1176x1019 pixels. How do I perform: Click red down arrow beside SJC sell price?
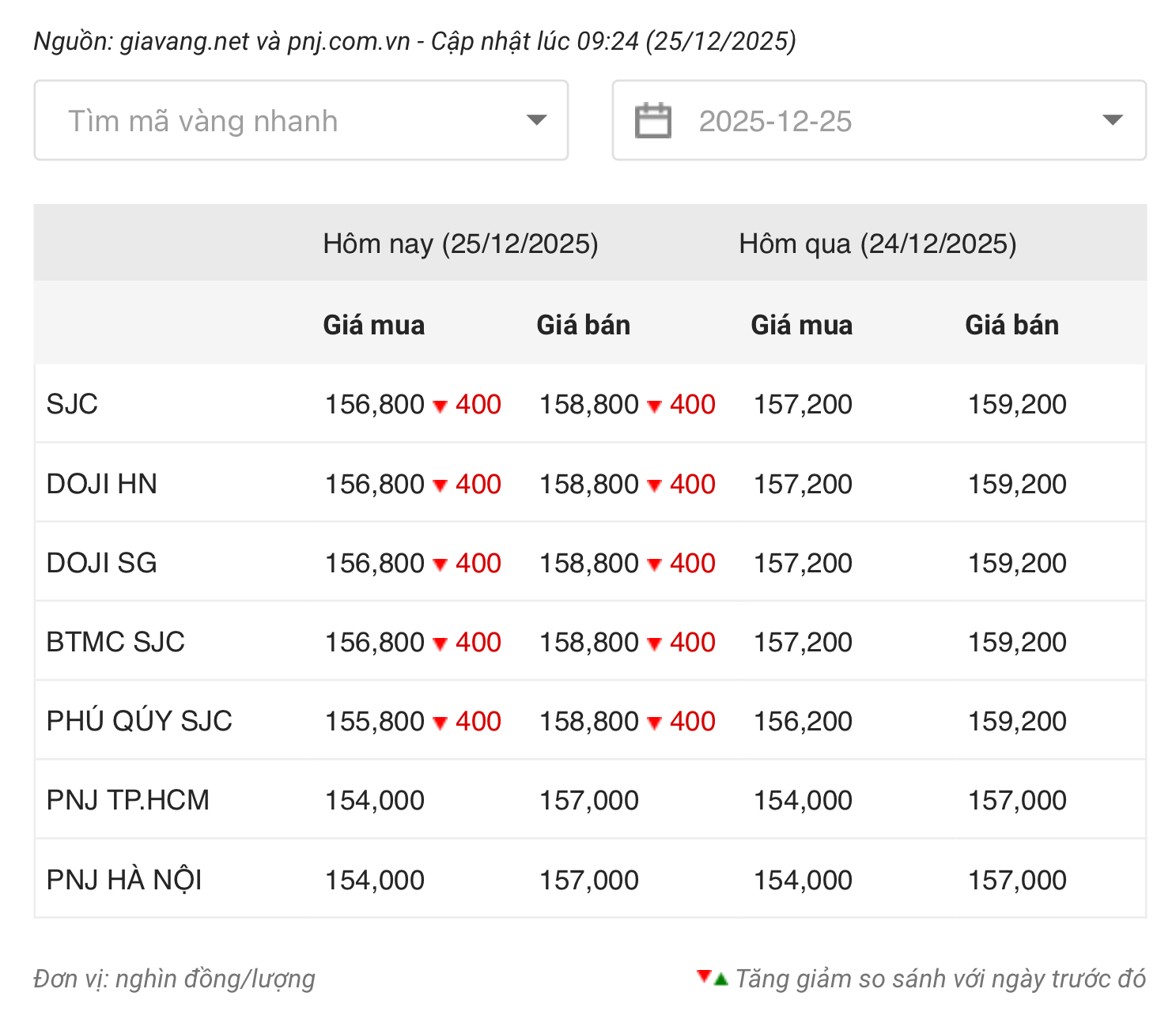point(654,406)
